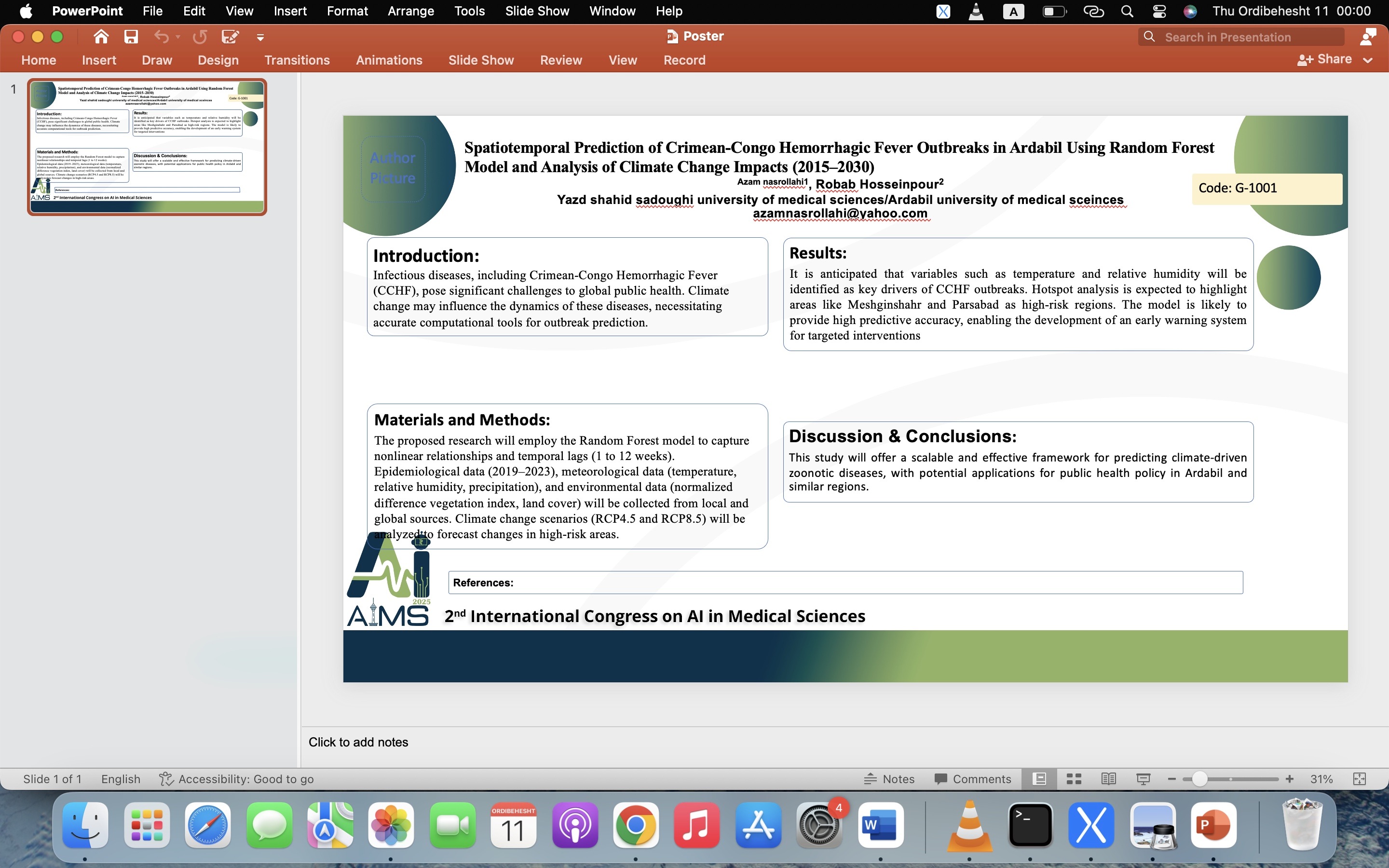Open the Transitions ribbon tab

(x=297, y=60)
